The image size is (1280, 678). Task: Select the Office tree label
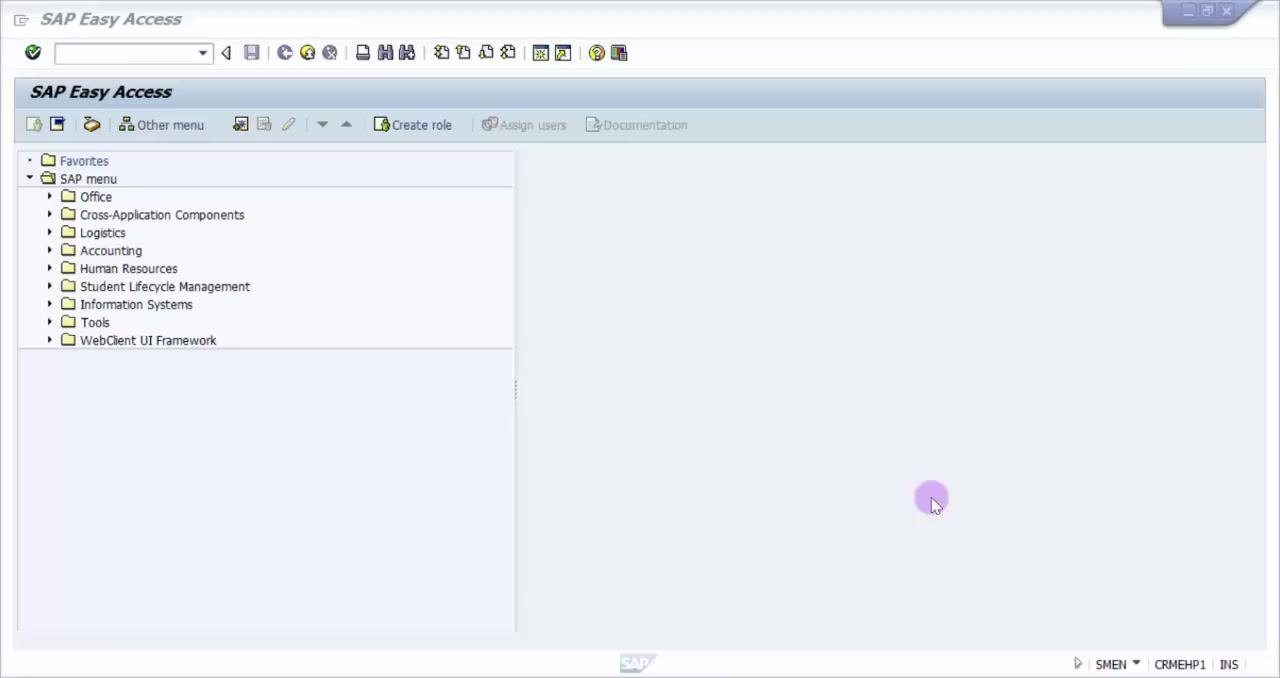(x=96, y=197)
